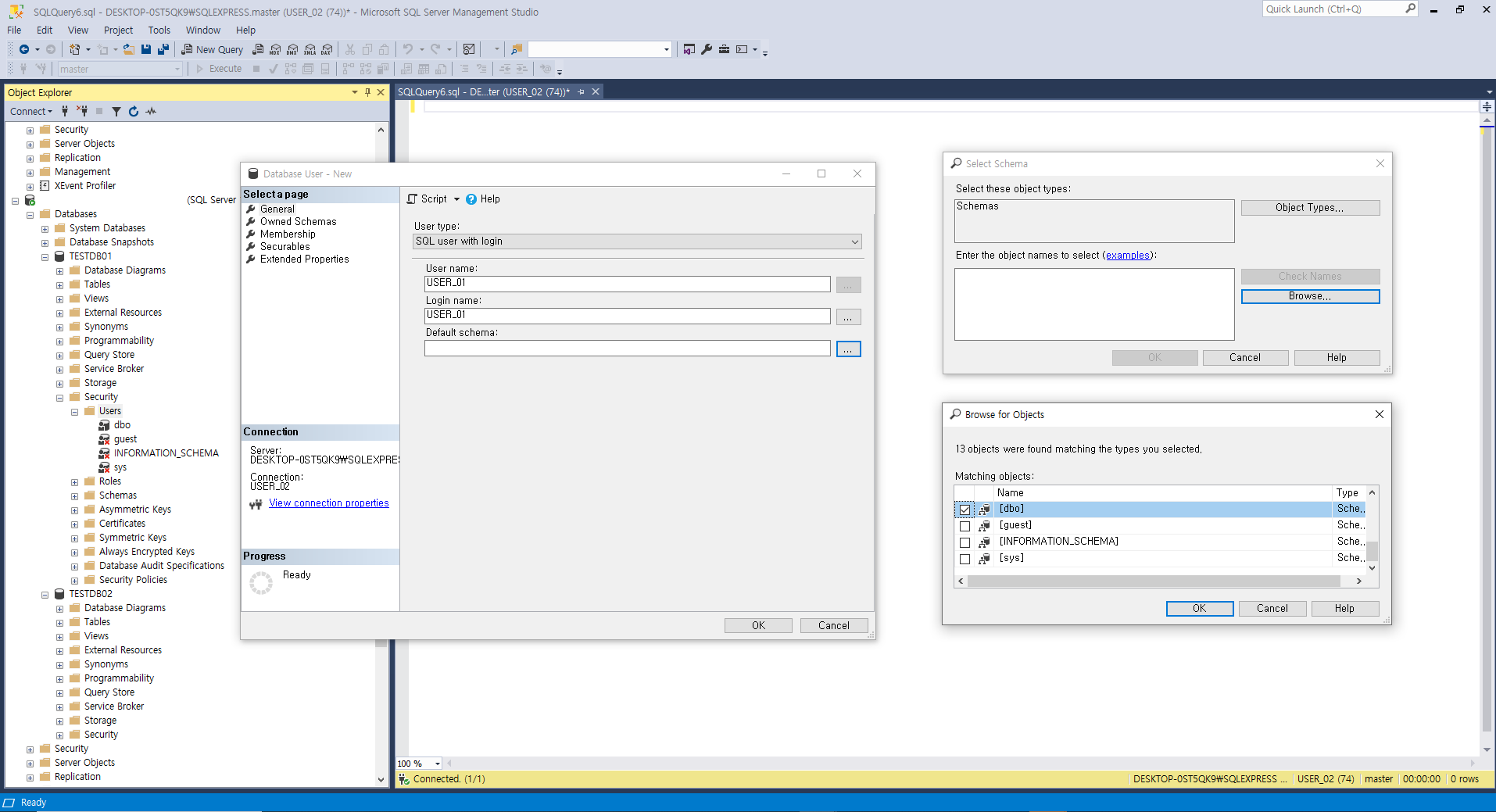1496x812 pixels.
Task: Click the DMX query icon
Action: tap(292, 49)
